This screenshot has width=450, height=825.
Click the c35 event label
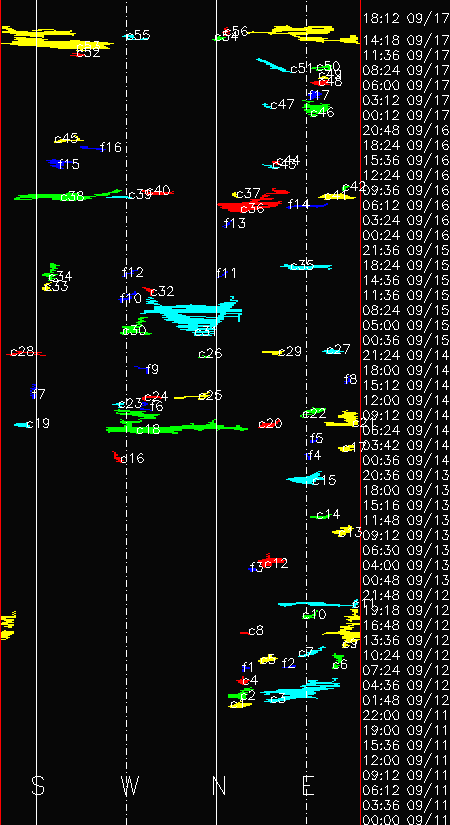tap(302, 265)
